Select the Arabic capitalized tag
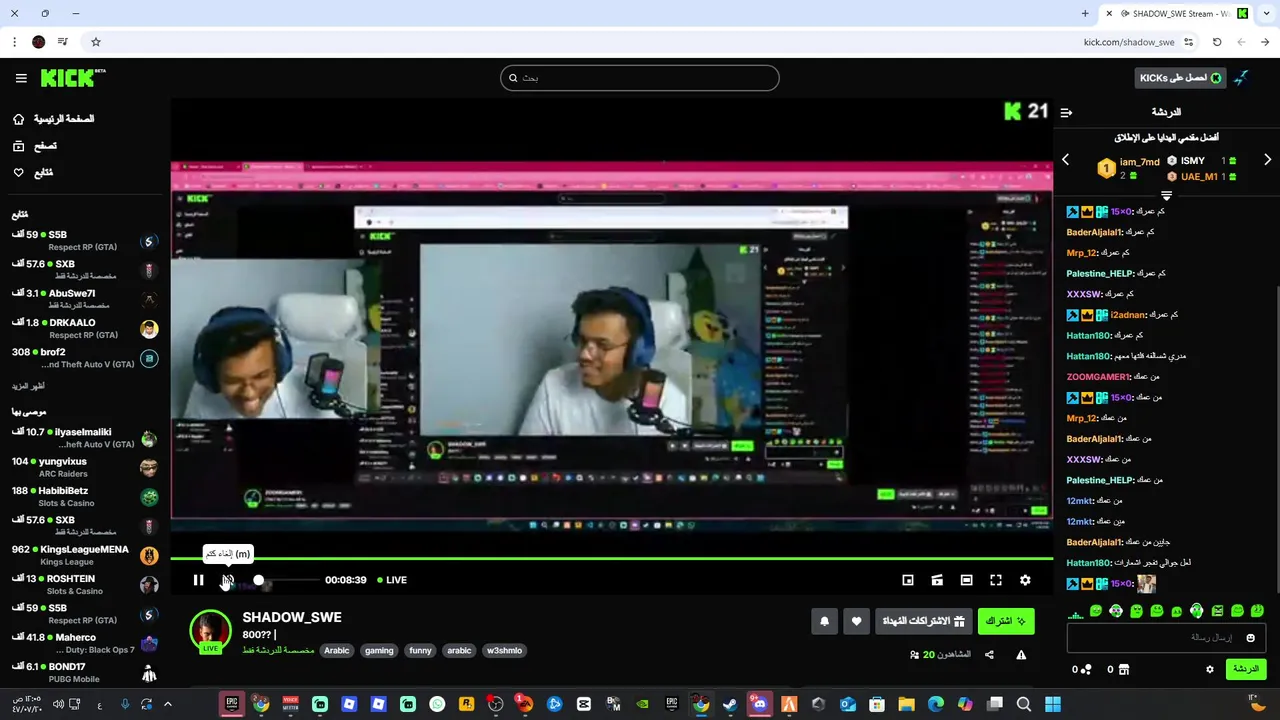 337,650
